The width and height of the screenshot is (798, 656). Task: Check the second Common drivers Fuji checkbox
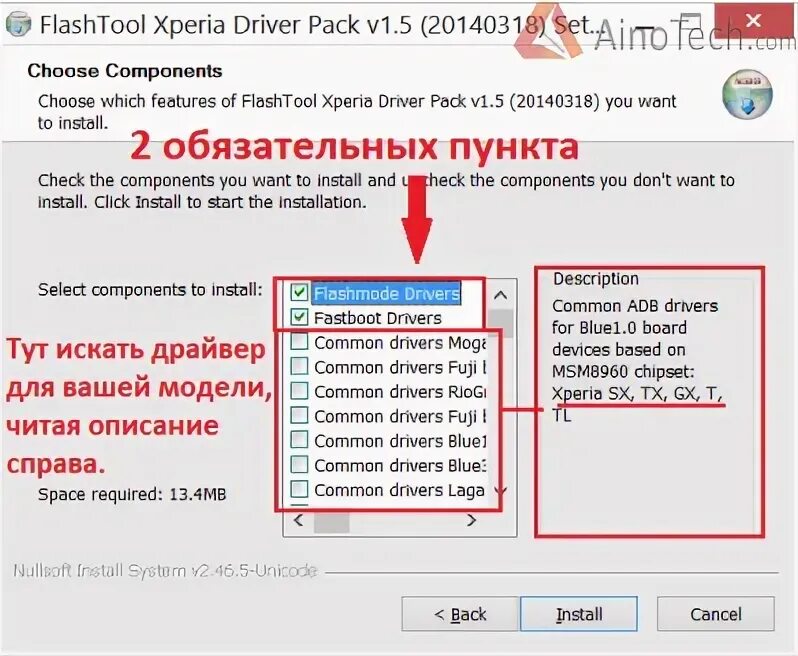pos(299,415)
